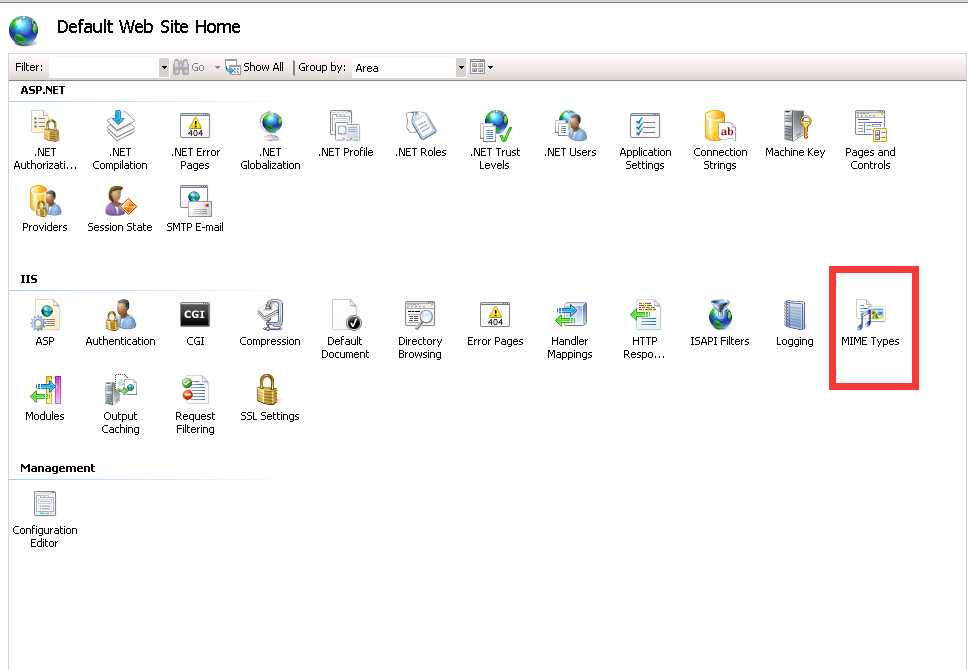This screenshot has width=968, height=670.
Task: Open the .NET Profile feature
Action: point(345,134)
